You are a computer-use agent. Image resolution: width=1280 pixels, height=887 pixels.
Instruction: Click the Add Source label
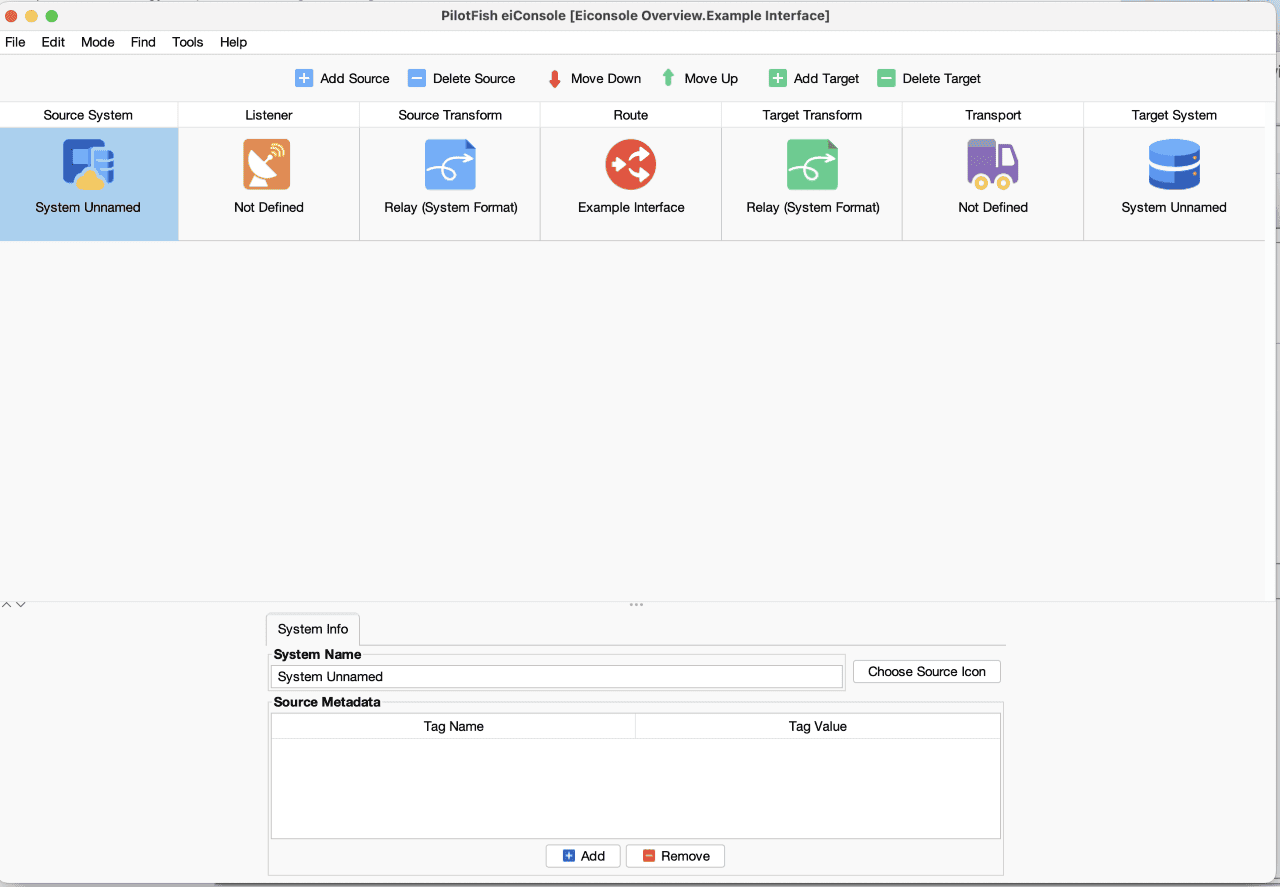(x=355, y=78)
